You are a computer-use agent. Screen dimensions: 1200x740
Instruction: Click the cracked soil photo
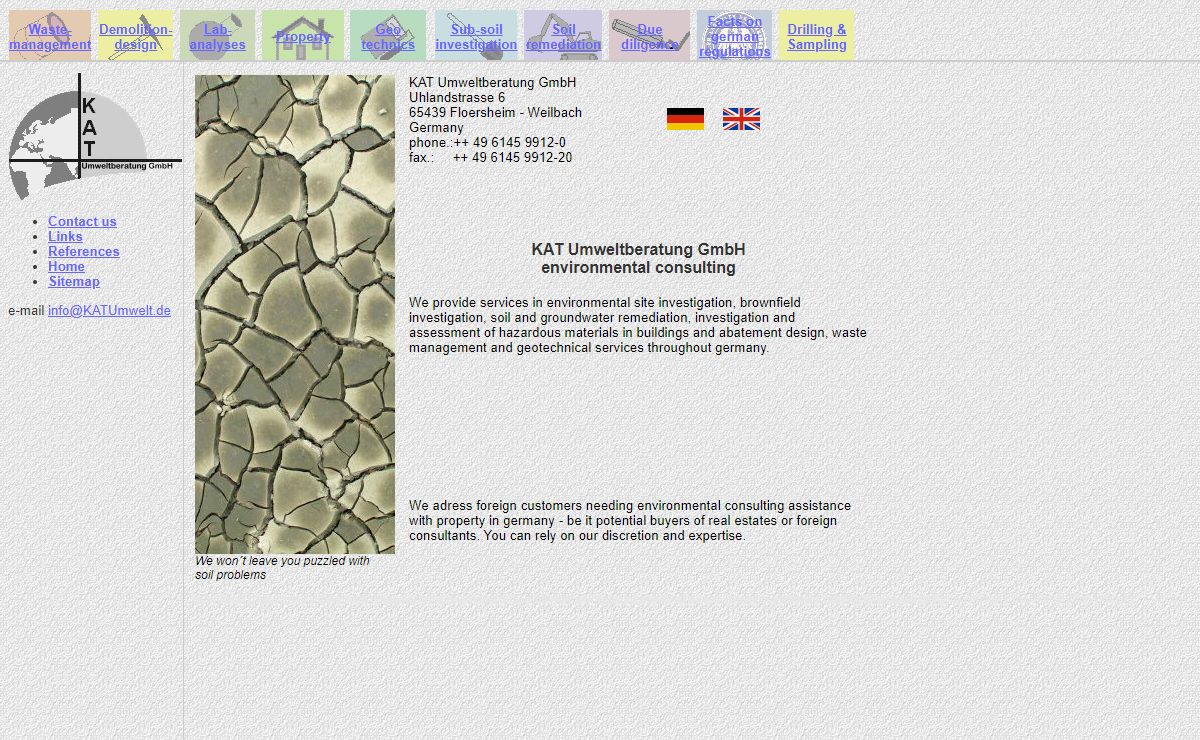tap(295, 314)
